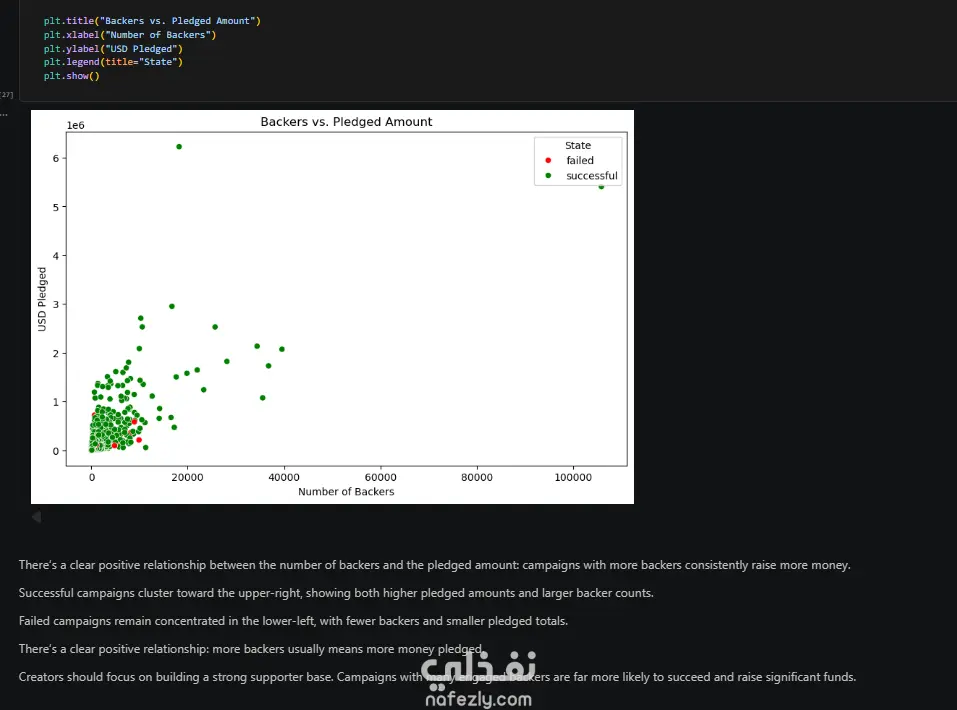The image size is (957, 710).
Task: Click the cell execution count 27
Action: [7, 95]
